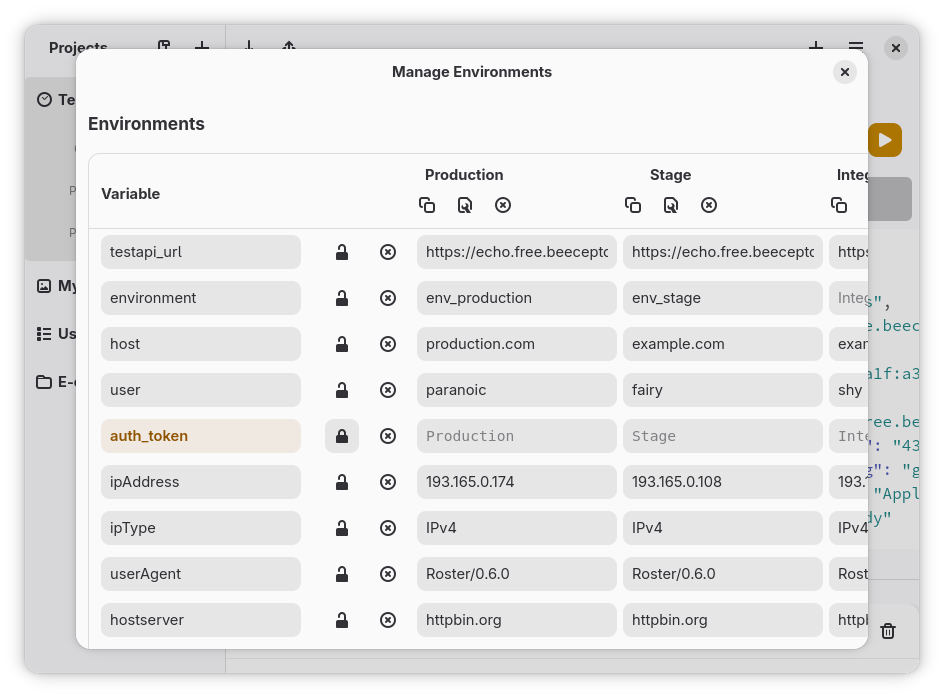Edit Stage hostserver httpbin.org field
The height and width of the screenshot is (698, 944).
722,620
